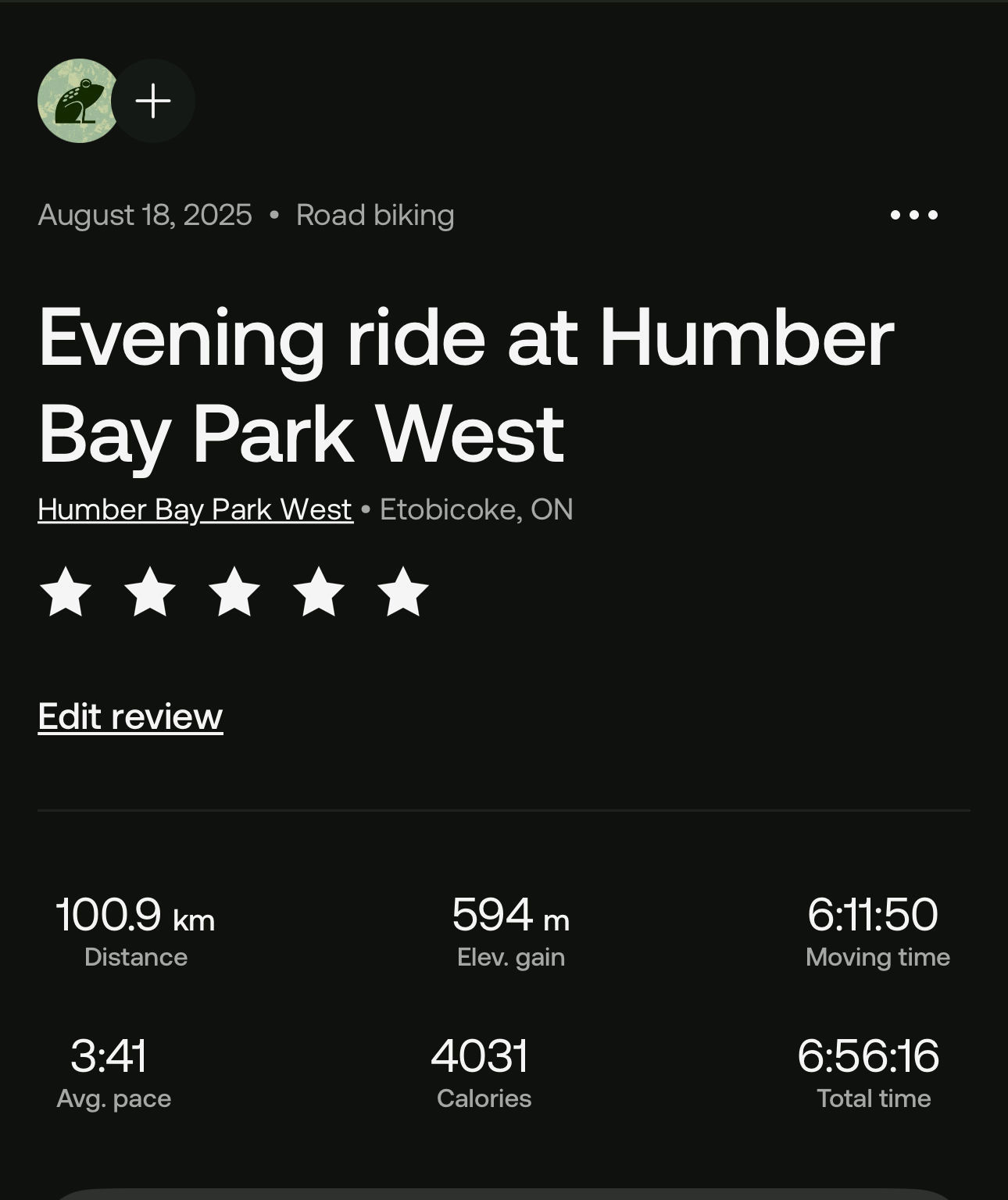Select the second rating star

(x=150, y=592)
